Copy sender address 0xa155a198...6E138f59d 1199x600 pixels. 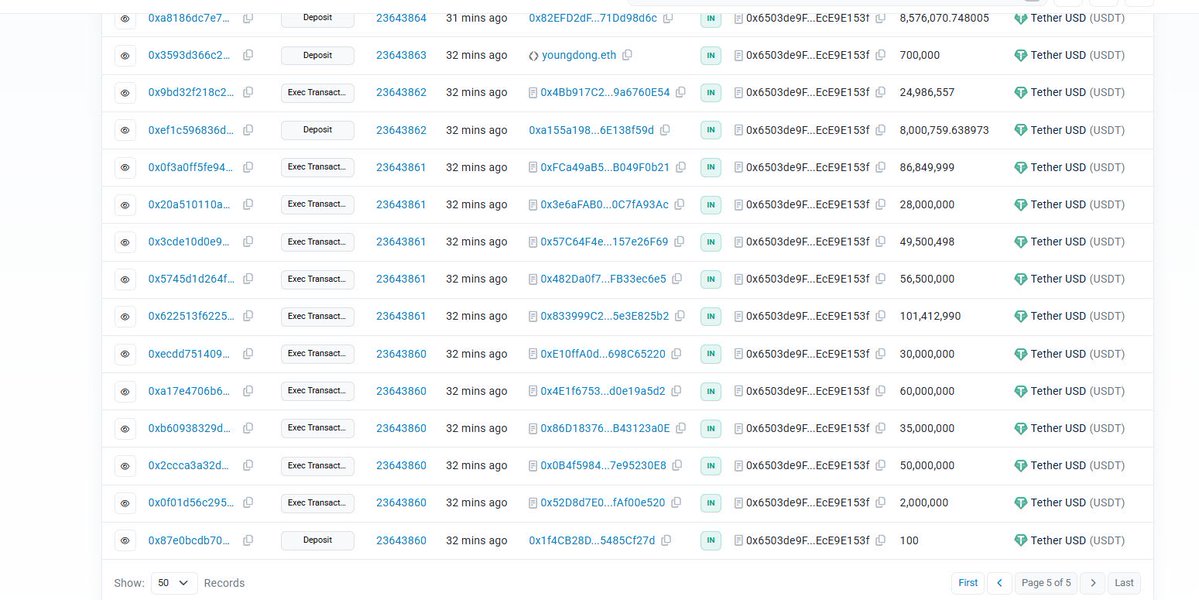coord(664,130)
